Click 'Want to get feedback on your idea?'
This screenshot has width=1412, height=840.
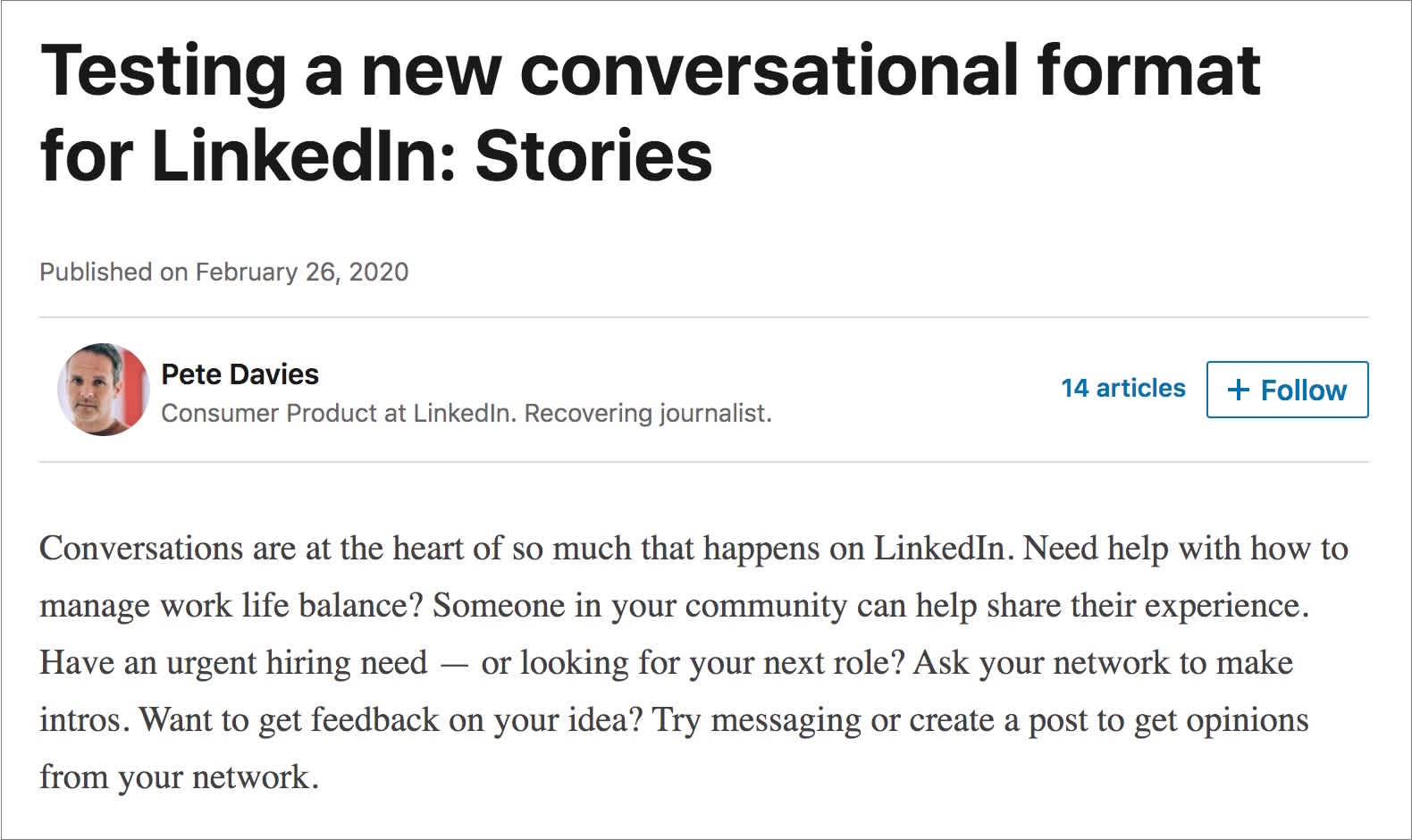[x=392, y=720]
